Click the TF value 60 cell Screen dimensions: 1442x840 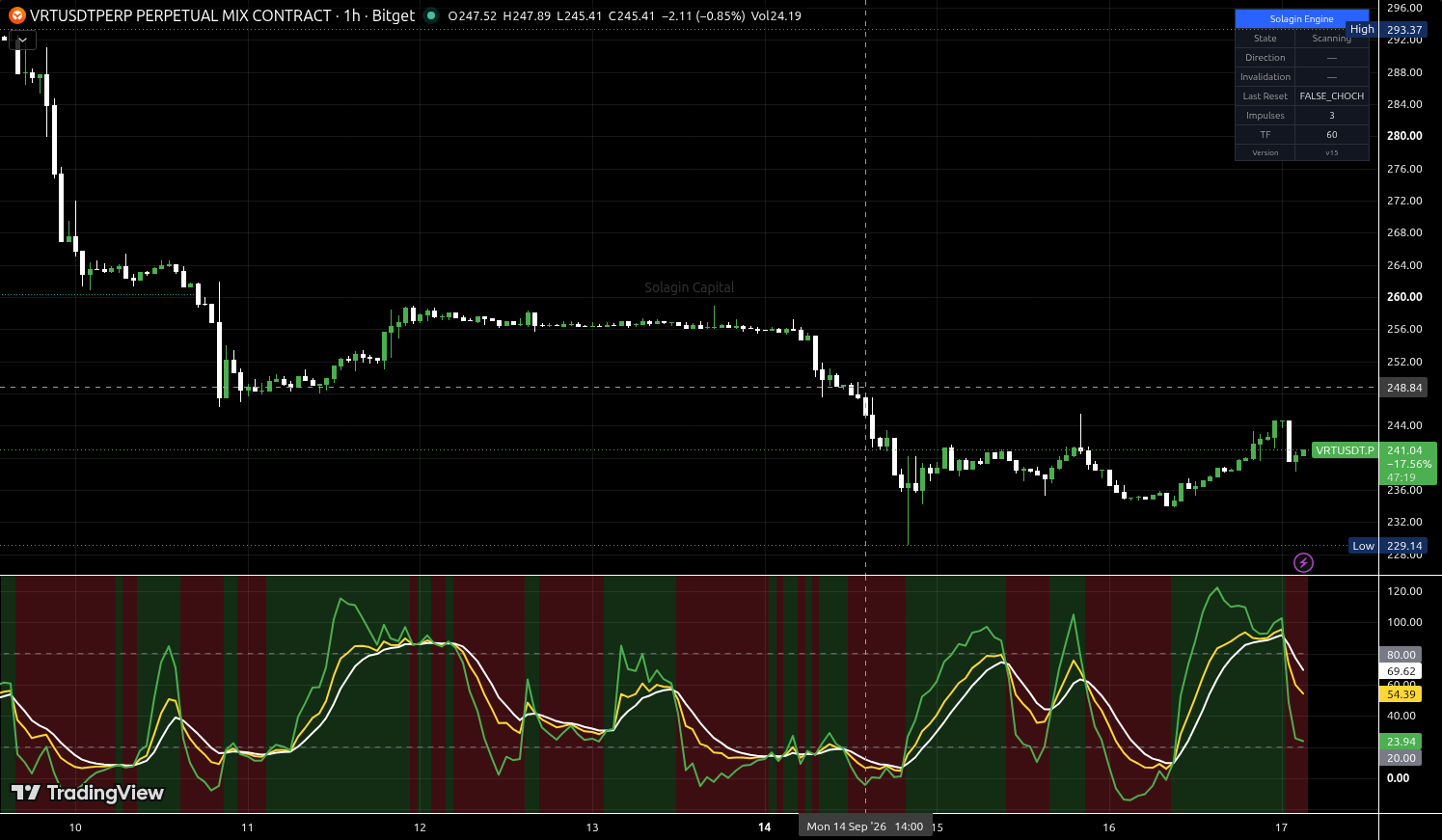coord(1331,135)
